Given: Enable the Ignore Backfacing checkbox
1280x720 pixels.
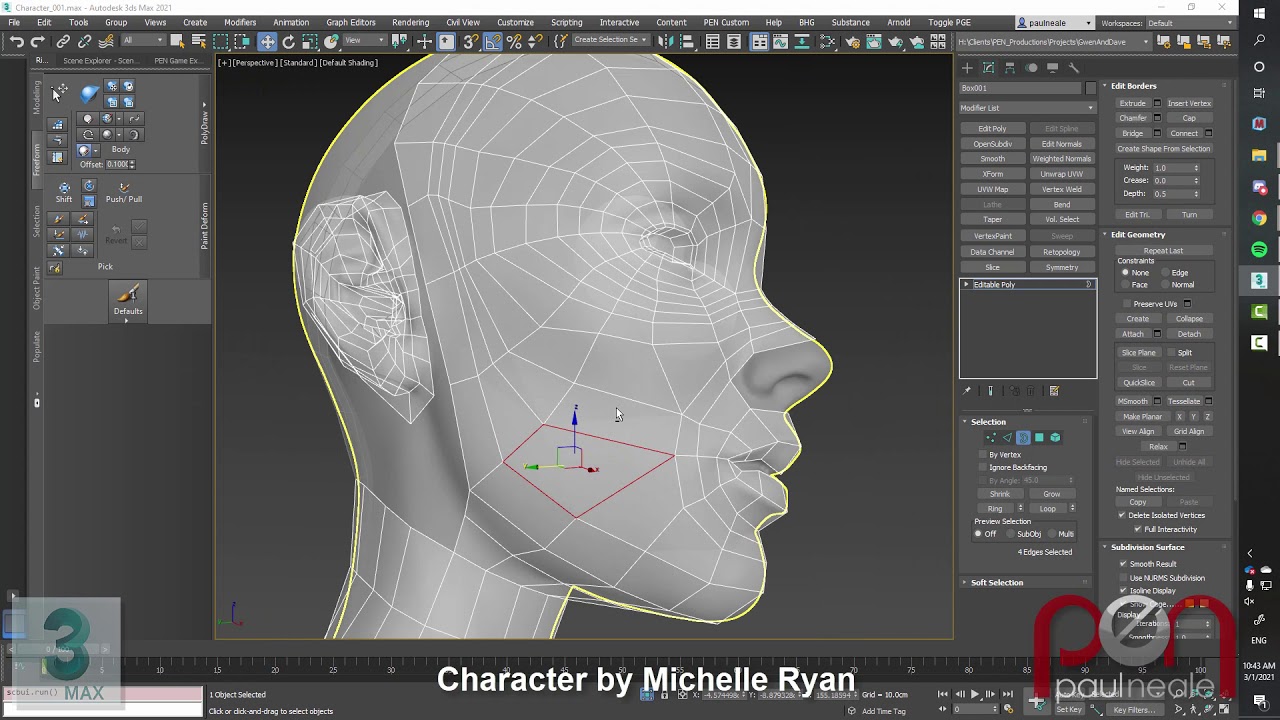Looking at the screenshot, I should [983, 467].
